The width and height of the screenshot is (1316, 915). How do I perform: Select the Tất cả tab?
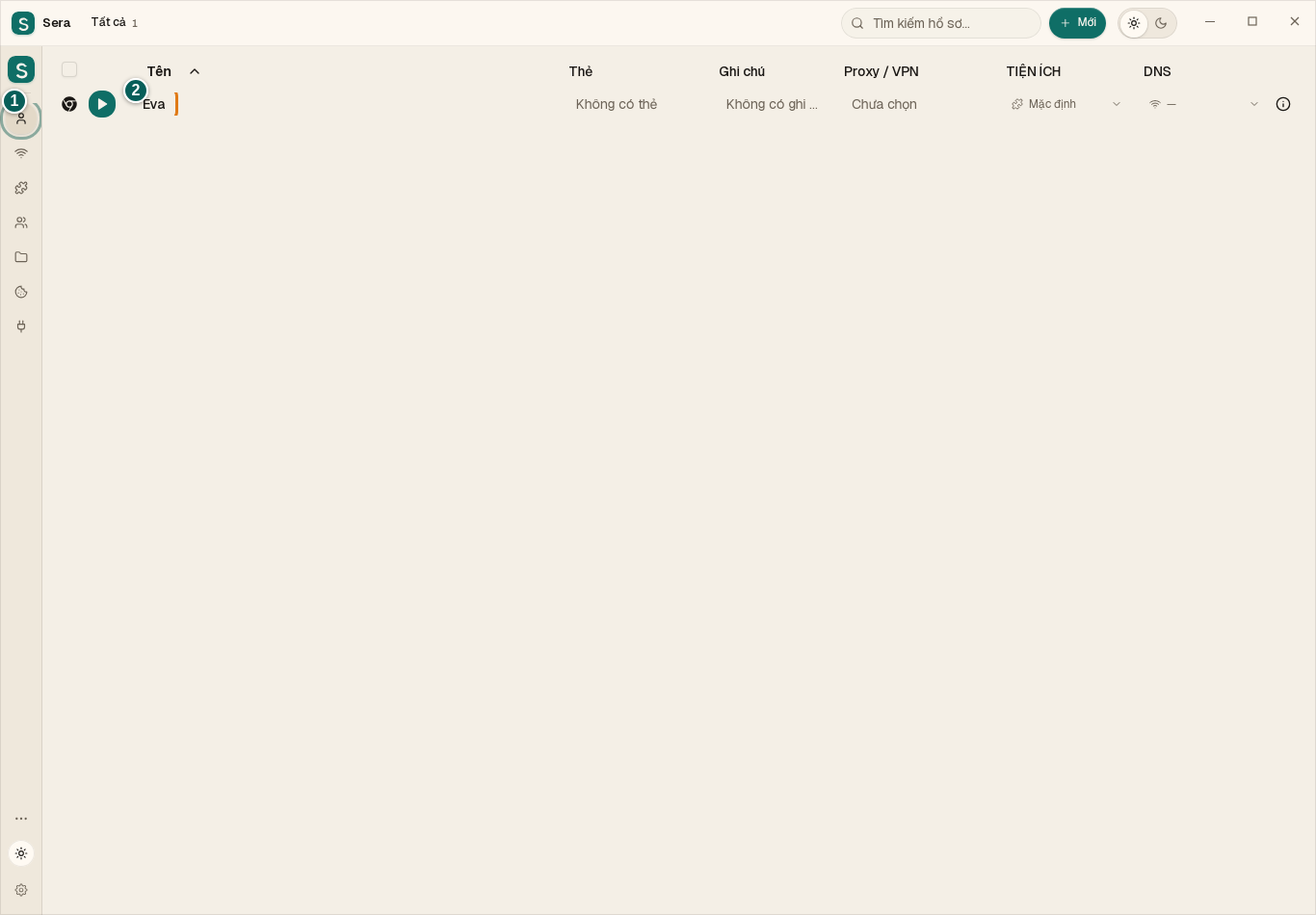[x=115, y=22]
